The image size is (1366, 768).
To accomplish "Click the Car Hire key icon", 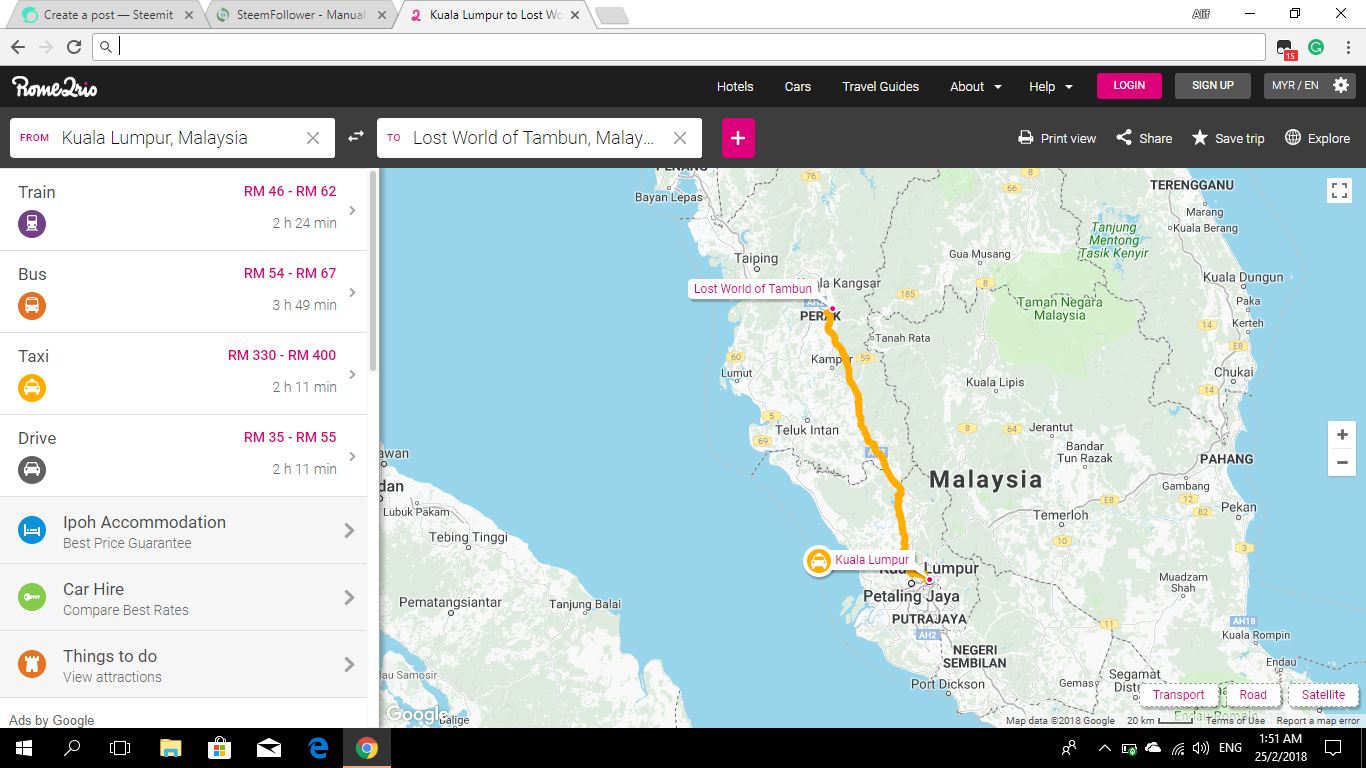I will [x=32, y=597].
